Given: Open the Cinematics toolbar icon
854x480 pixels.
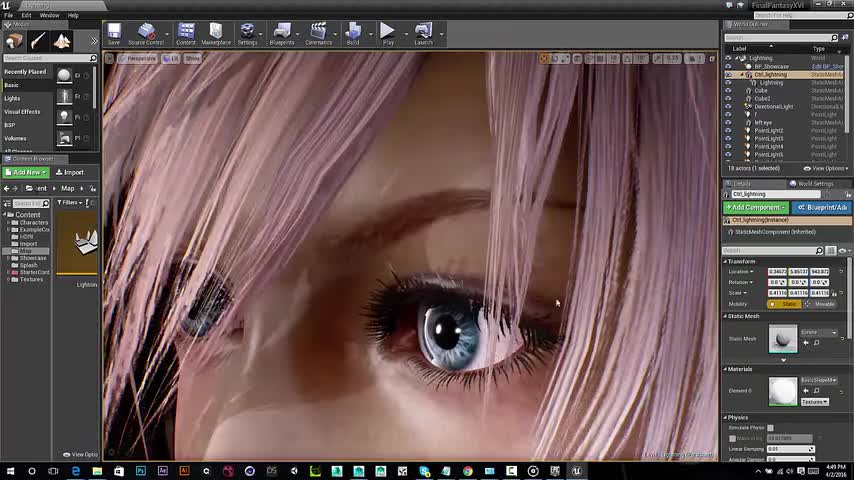Looking at the screenshot, I should pos(319,34).
